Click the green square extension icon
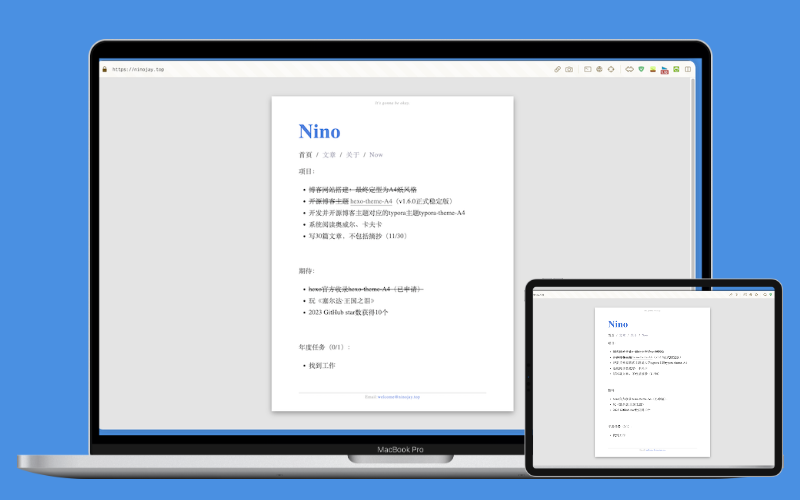Viewport: 800px width, 500px height. pos(676,69)
